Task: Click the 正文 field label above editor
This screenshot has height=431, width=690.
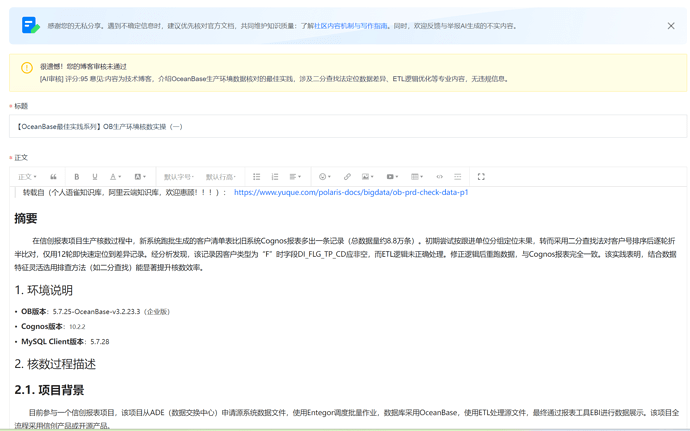Action: click(21, 158)
